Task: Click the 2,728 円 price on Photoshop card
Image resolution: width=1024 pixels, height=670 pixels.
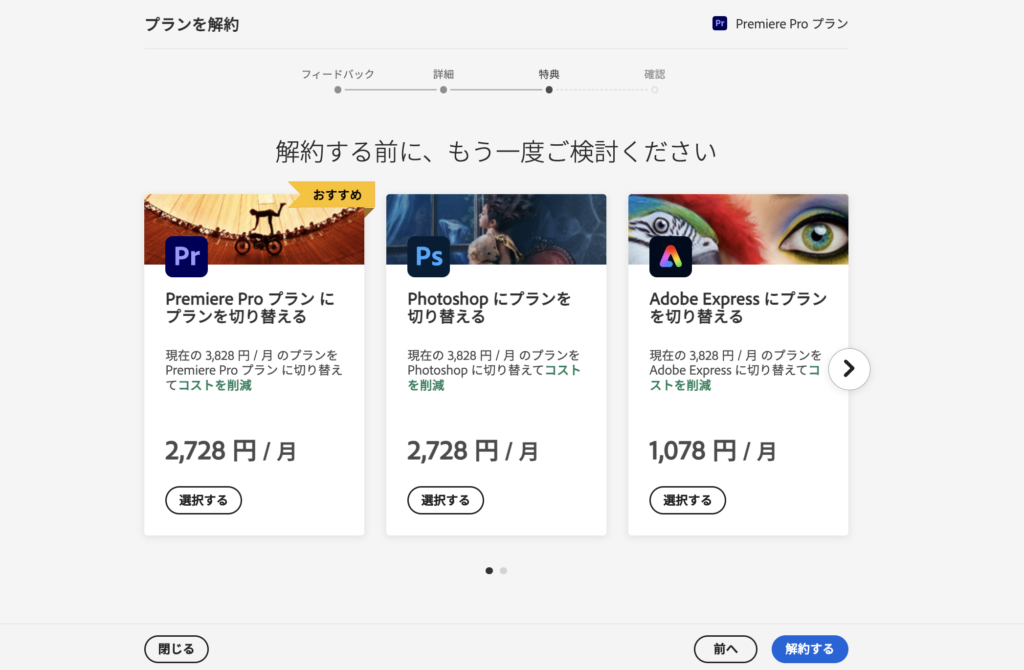Action: pos(473,451)
